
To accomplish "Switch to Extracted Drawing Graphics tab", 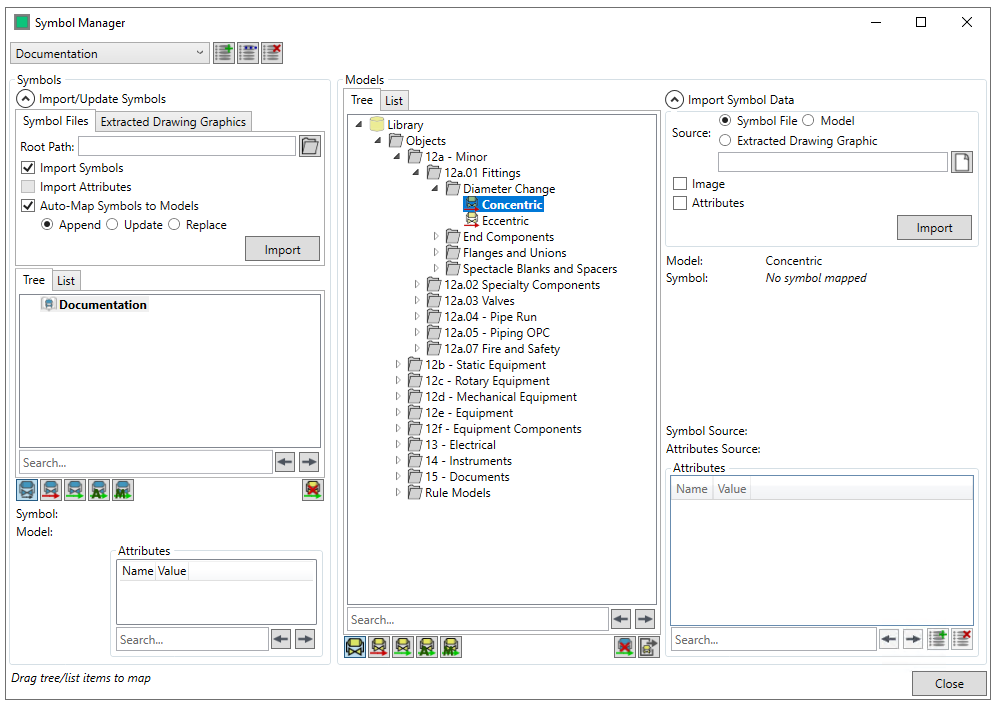I will click(173, 122).
